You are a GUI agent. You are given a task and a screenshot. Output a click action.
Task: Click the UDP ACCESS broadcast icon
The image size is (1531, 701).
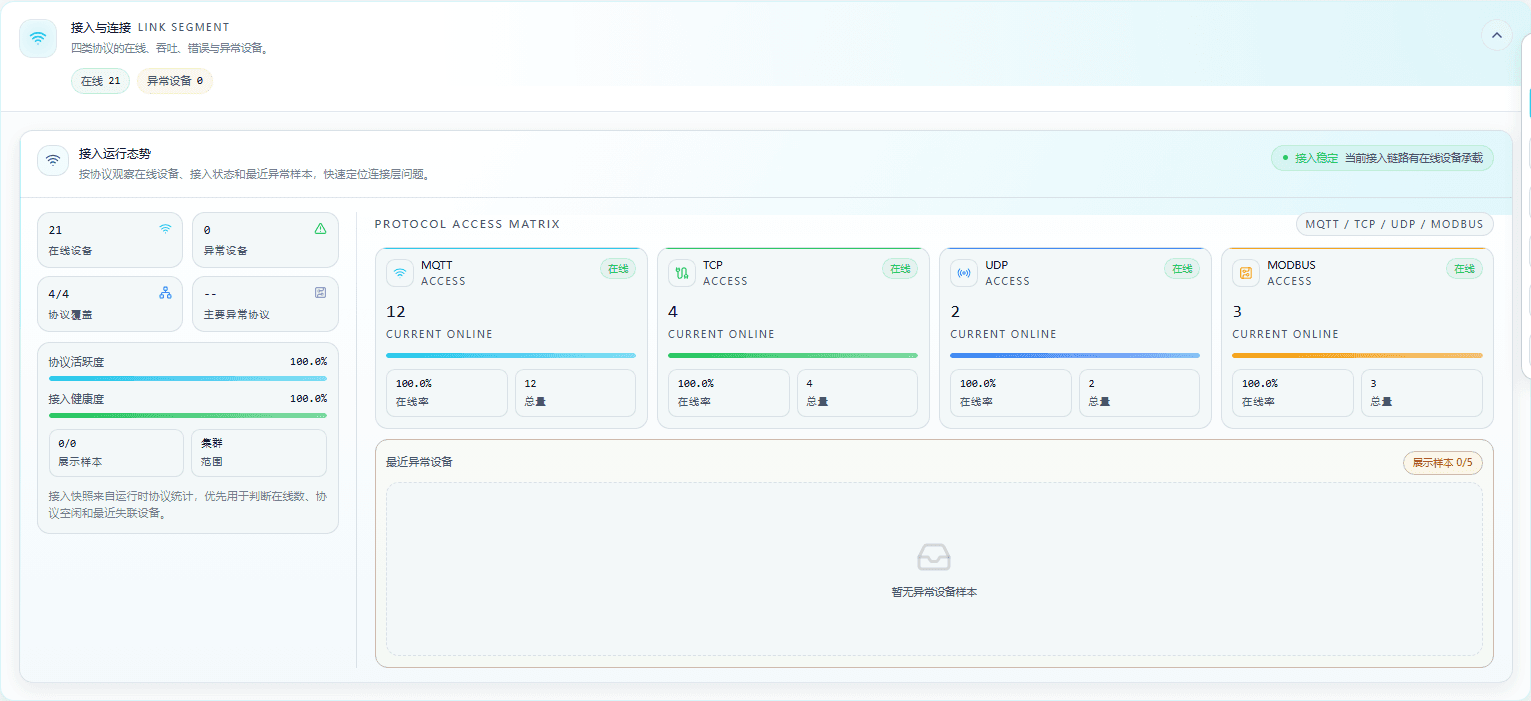tap(964, 273)
